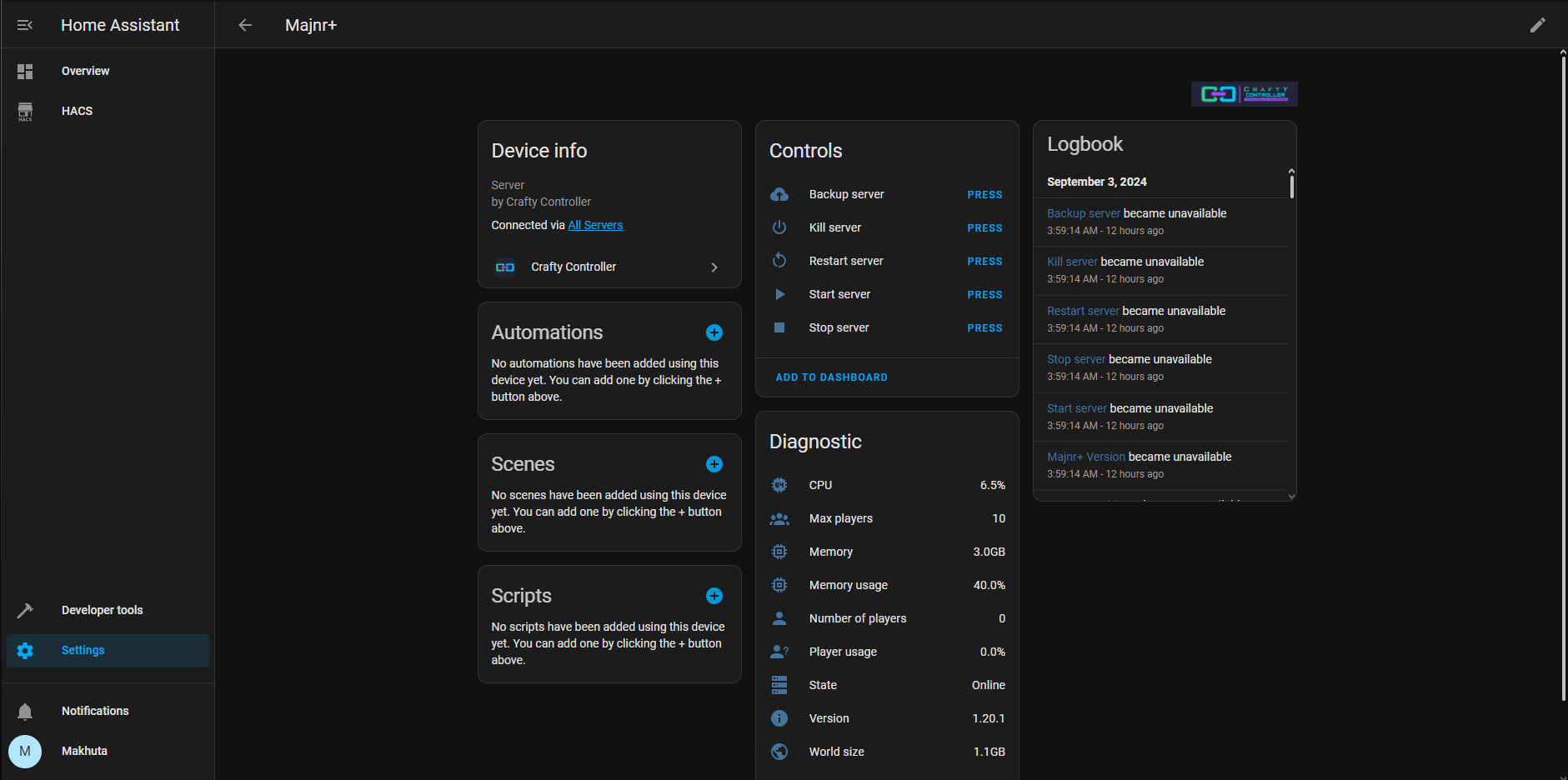Viewport: 1568px width, 780px height.
Task: Open the HACS store icon in sidebar
Action: pos(25,112)
